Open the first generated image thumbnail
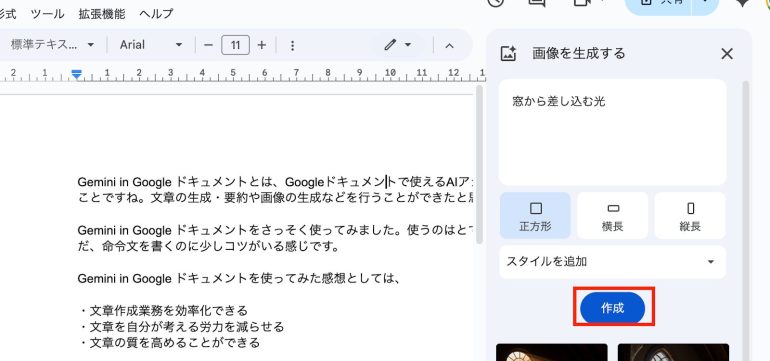This screenshot has height=361, width=770. click(x=551, y=352)
